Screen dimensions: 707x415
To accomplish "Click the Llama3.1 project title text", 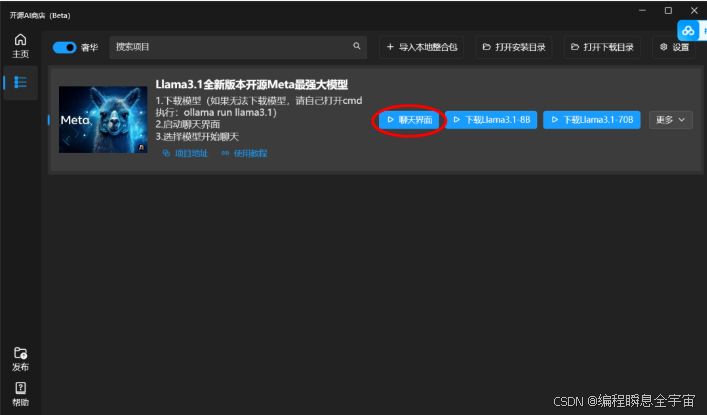I will (252, 84).
